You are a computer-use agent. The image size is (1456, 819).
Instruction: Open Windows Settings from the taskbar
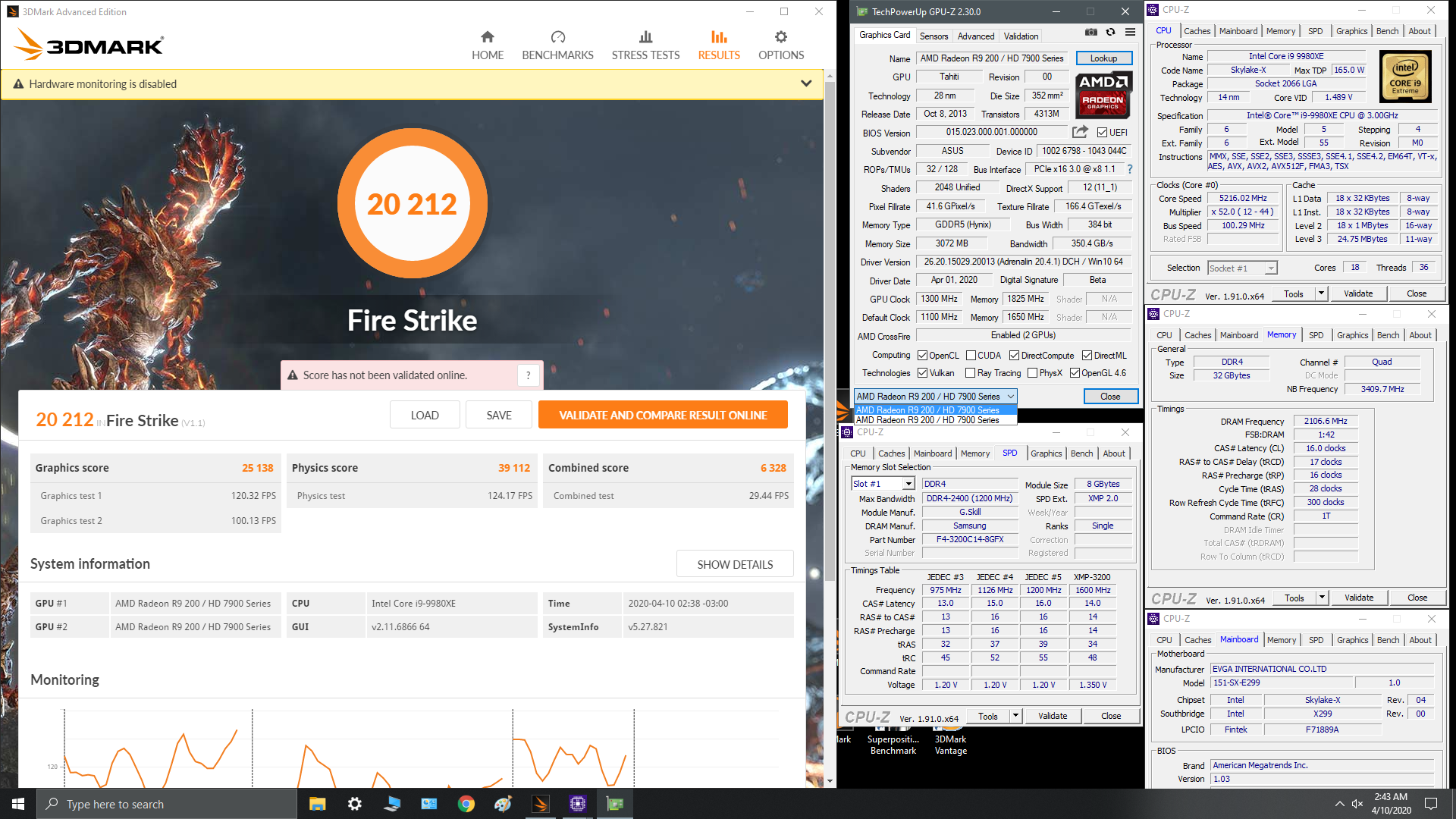[x=354, y=804]
